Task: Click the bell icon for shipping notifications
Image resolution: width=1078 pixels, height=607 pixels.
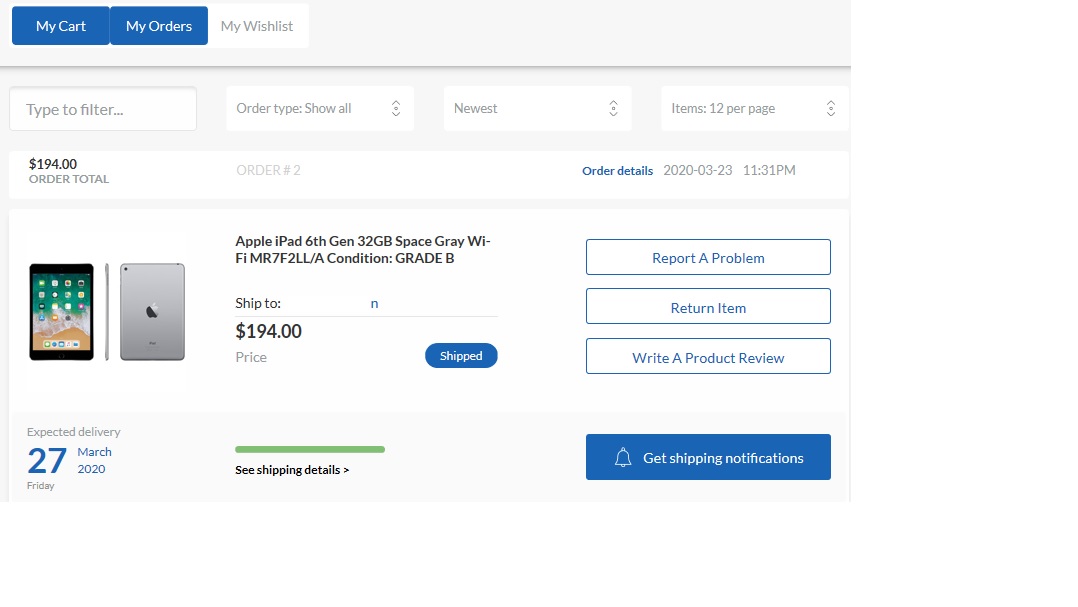Action: coord(623,458)
